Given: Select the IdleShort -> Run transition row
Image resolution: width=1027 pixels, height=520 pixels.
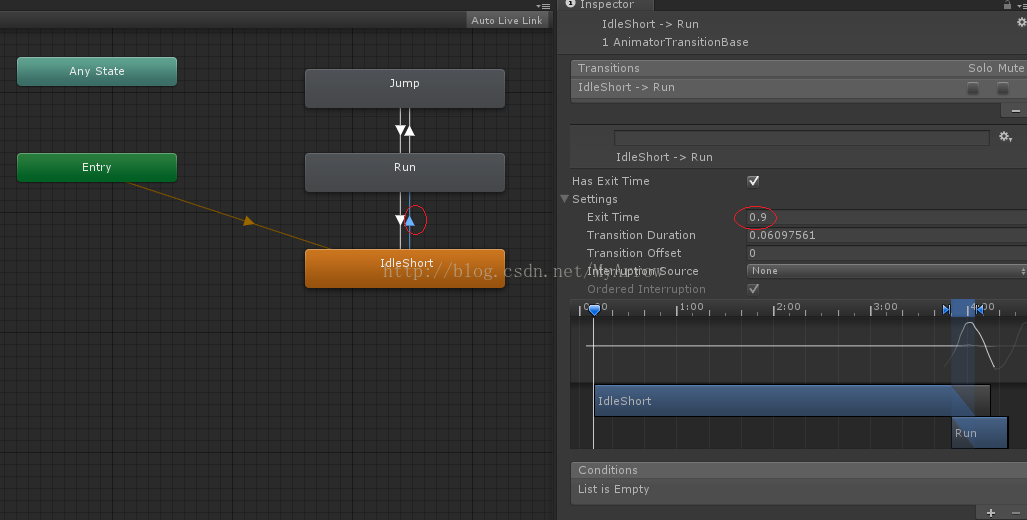Looking at the screenshot, I should tap(798, 87).
